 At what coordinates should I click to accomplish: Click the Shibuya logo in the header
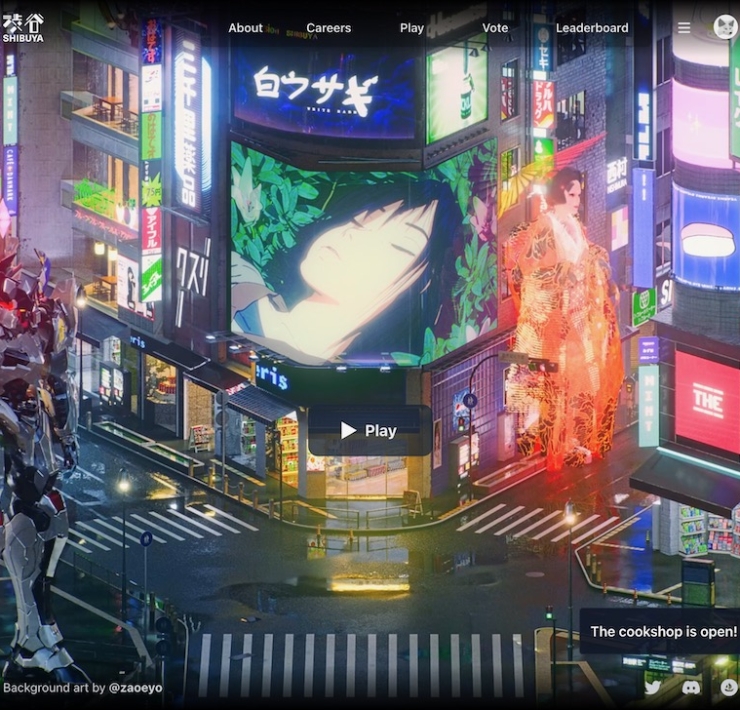23,27
